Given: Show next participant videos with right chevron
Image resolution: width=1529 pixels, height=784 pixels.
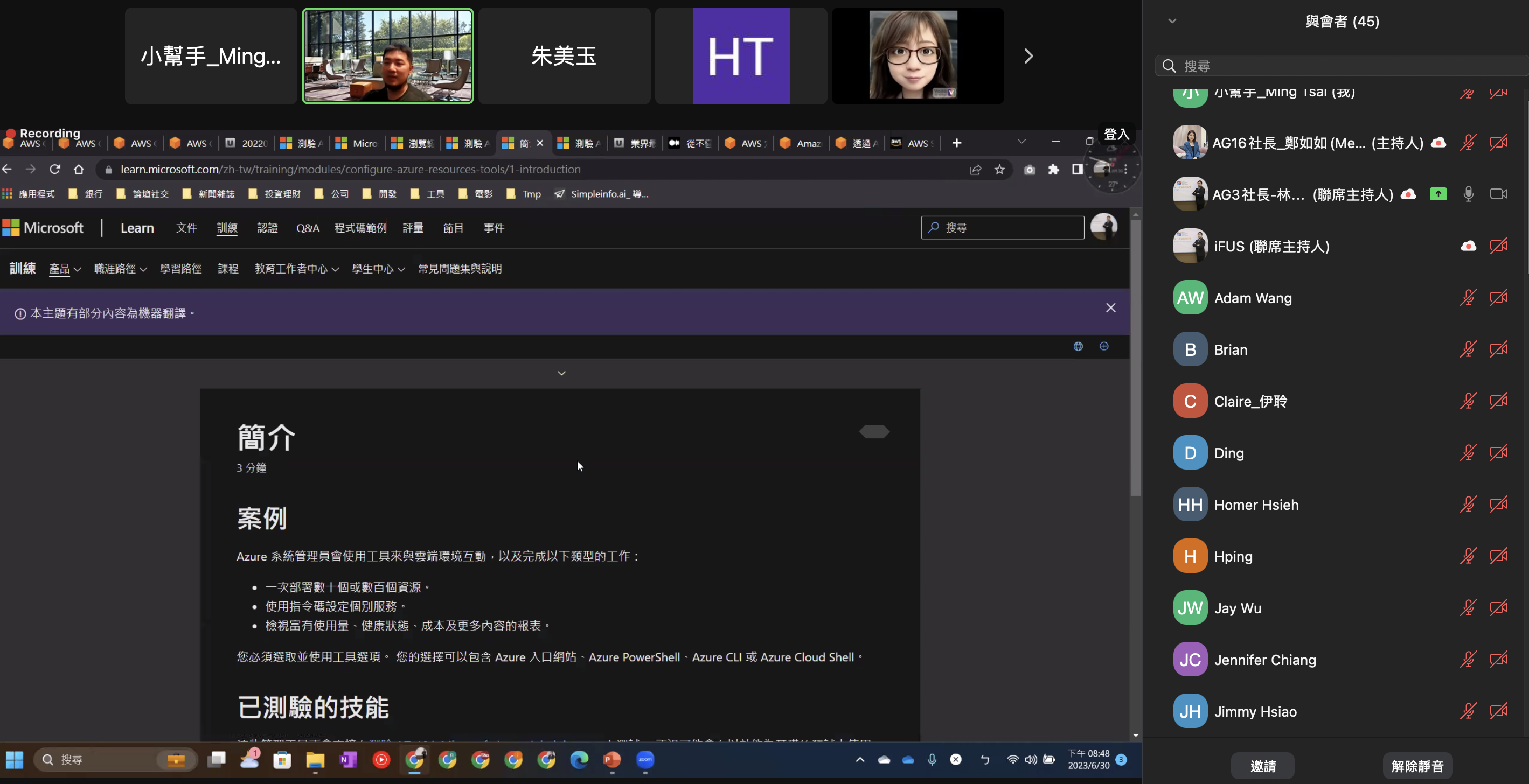Looking at the screenshot, I should click(x=1028, y=57).
